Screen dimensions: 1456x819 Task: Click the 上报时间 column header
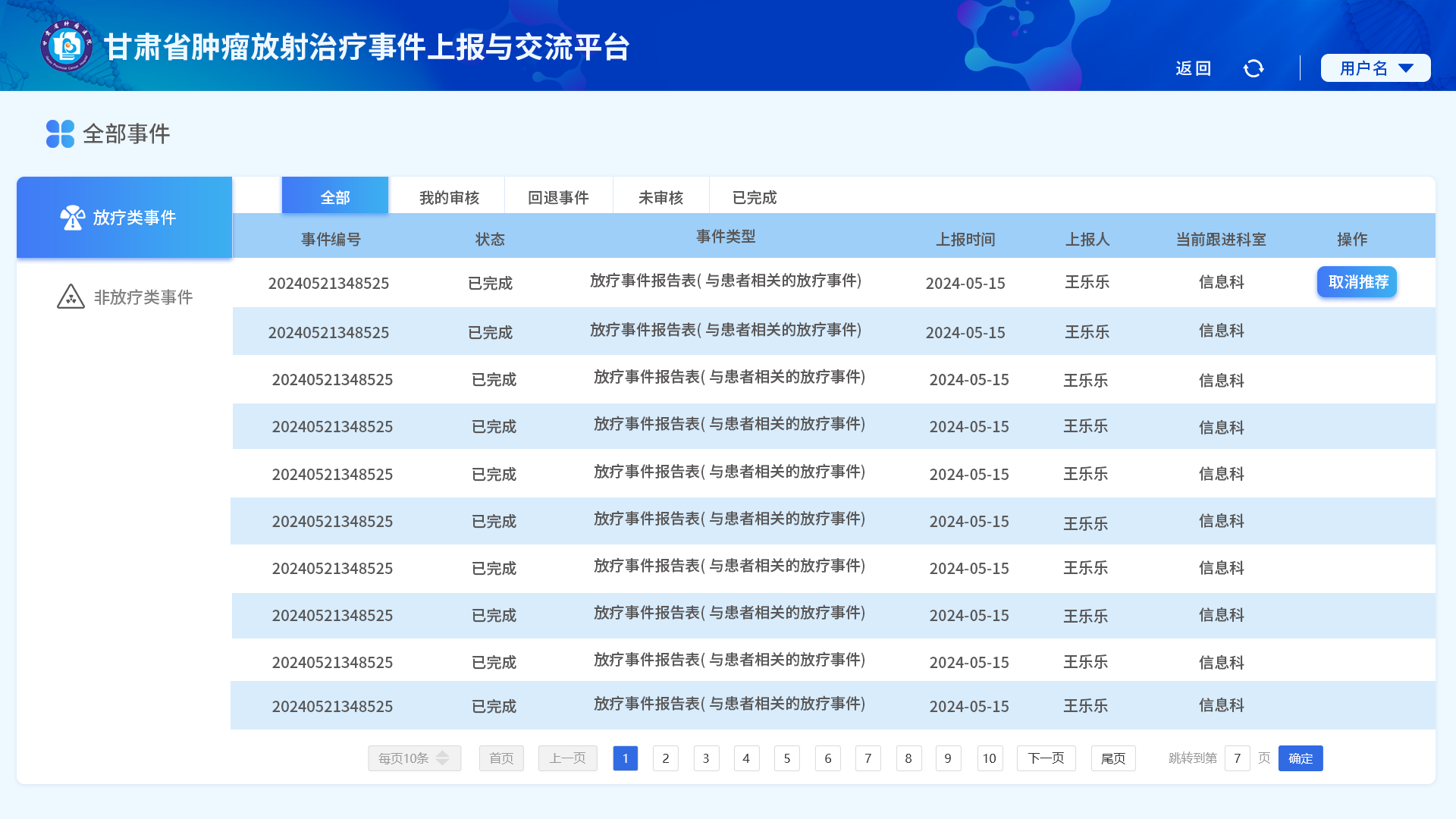point(965,240)
